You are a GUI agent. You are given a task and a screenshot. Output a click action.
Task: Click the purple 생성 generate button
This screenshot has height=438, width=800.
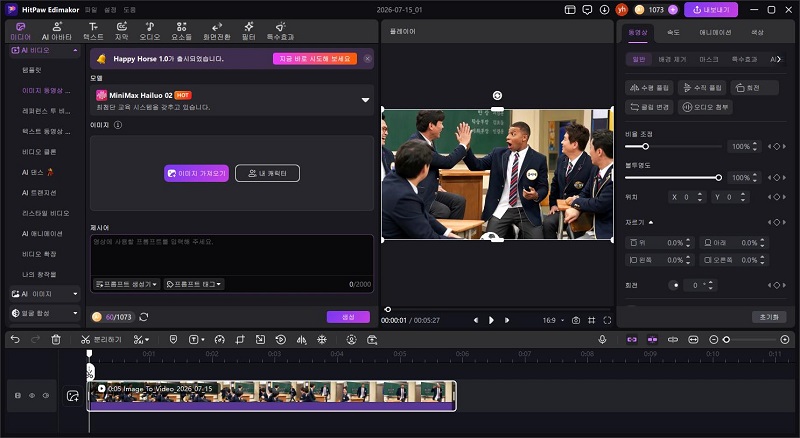(348, 317)
